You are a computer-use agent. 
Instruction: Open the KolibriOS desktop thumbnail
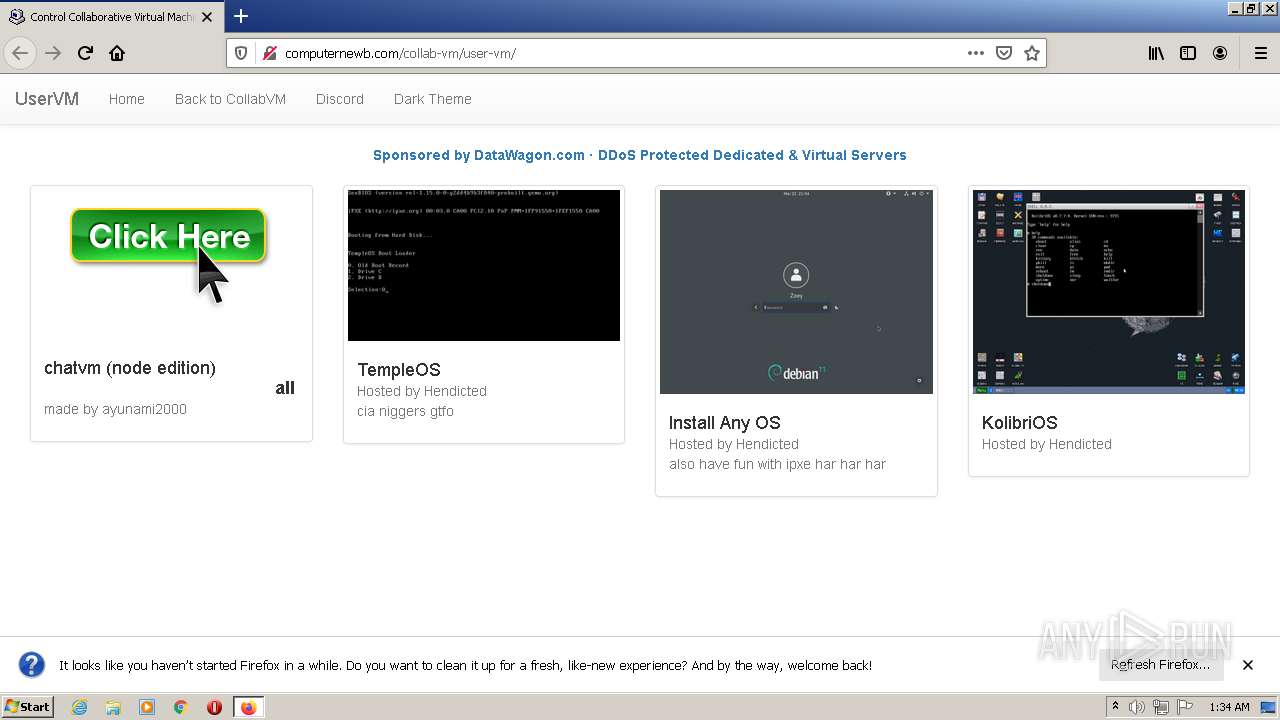pos(1109,292)
